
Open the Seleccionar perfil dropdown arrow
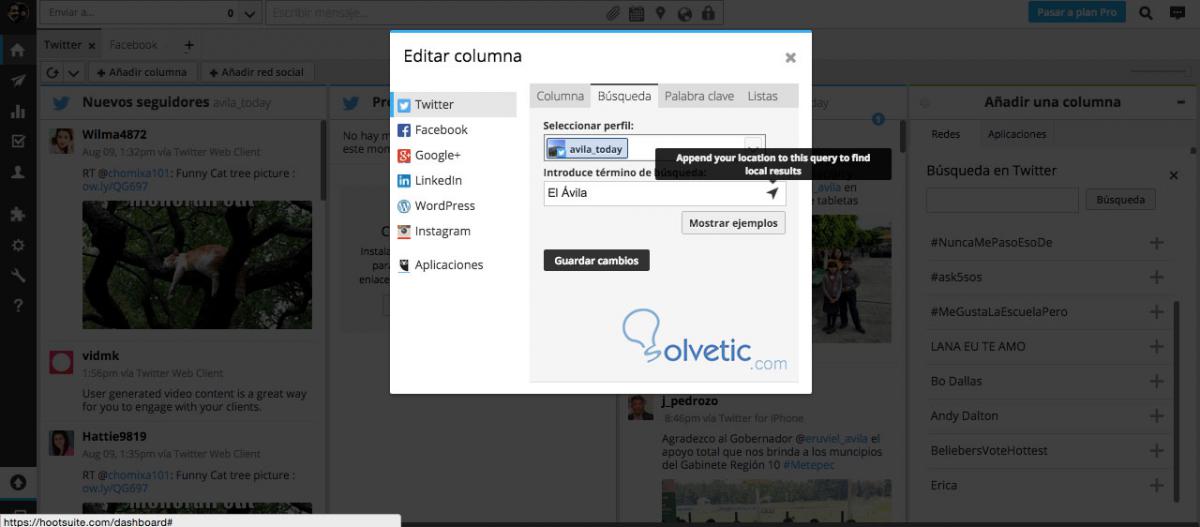pos(755,148)
